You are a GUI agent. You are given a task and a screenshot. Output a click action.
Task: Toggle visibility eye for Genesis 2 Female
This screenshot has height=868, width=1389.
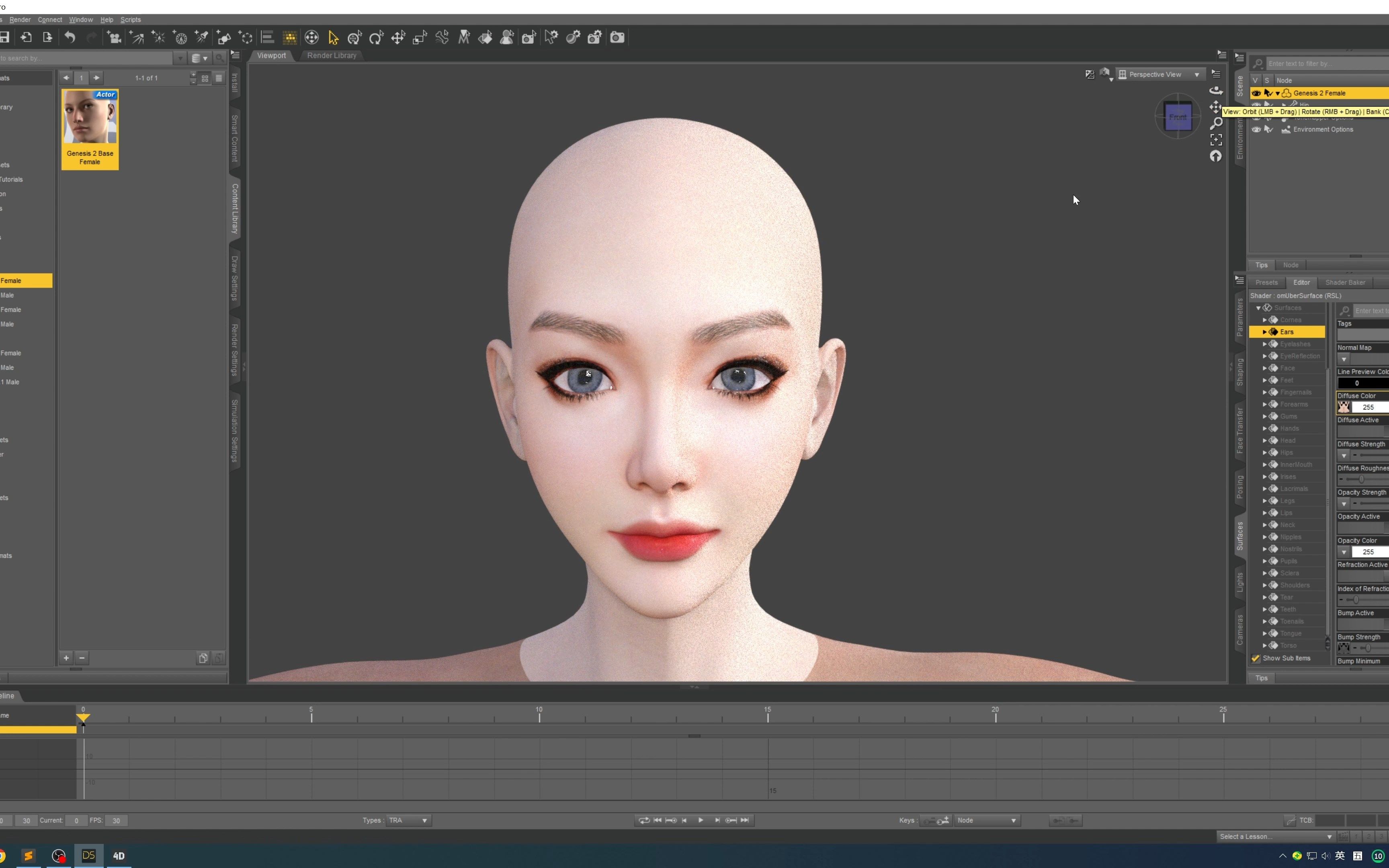1256,93
